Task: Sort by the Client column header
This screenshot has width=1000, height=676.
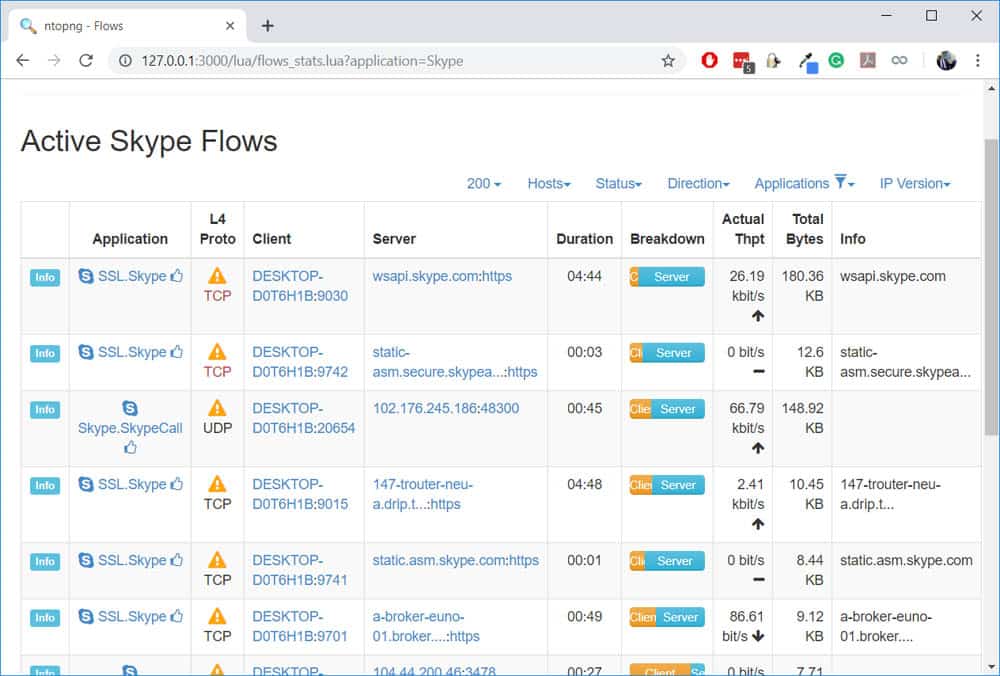Action: click(x=272, y=239)
